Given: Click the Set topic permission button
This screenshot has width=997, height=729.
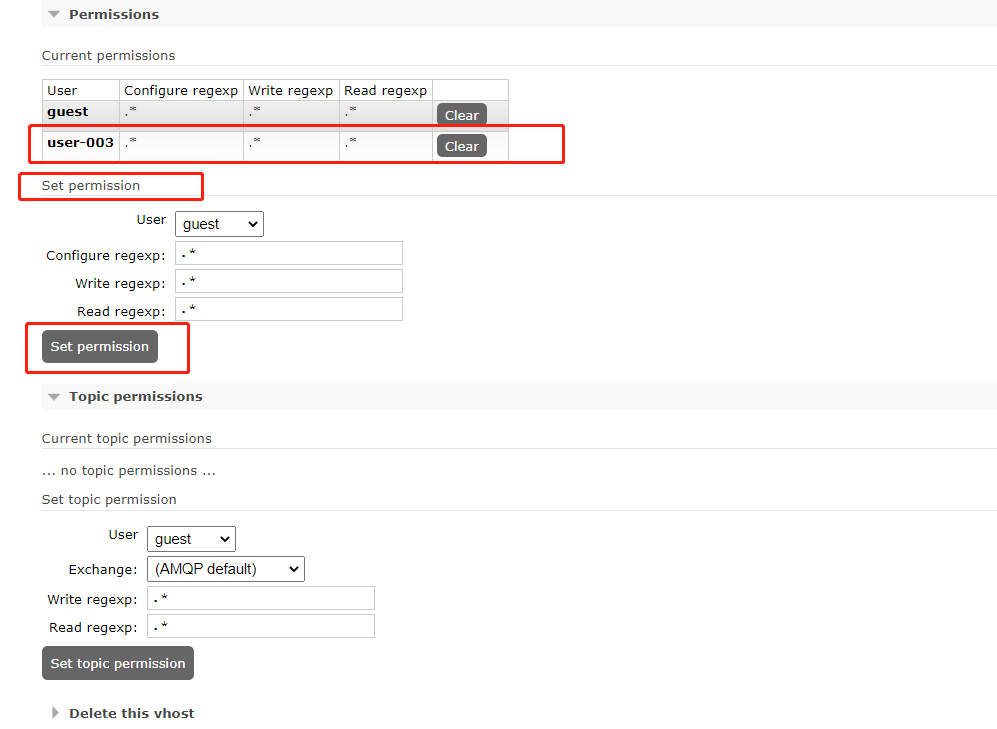Looking at the screenshot, I should pos(118,663).
